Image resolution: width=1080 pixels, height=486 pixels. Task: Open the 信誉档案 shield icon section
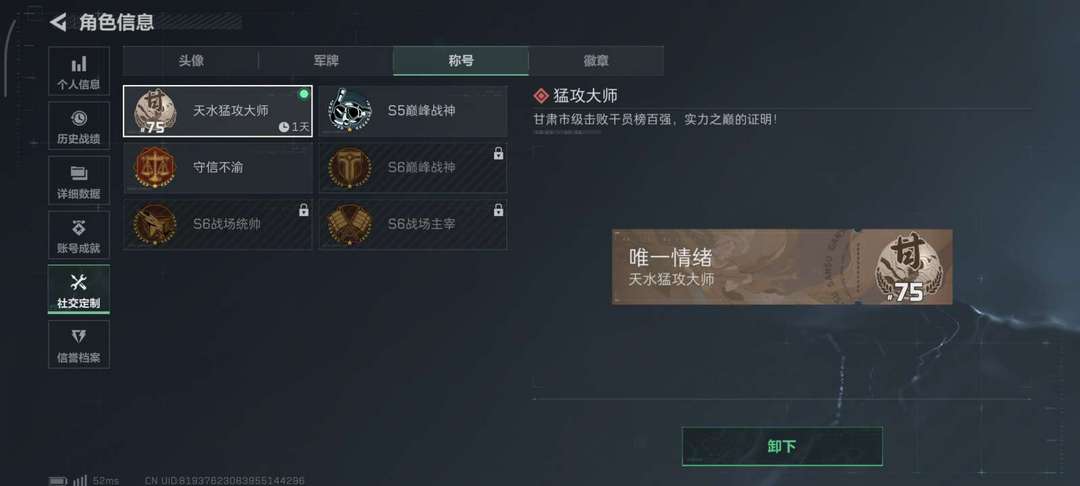pos(79,344)
